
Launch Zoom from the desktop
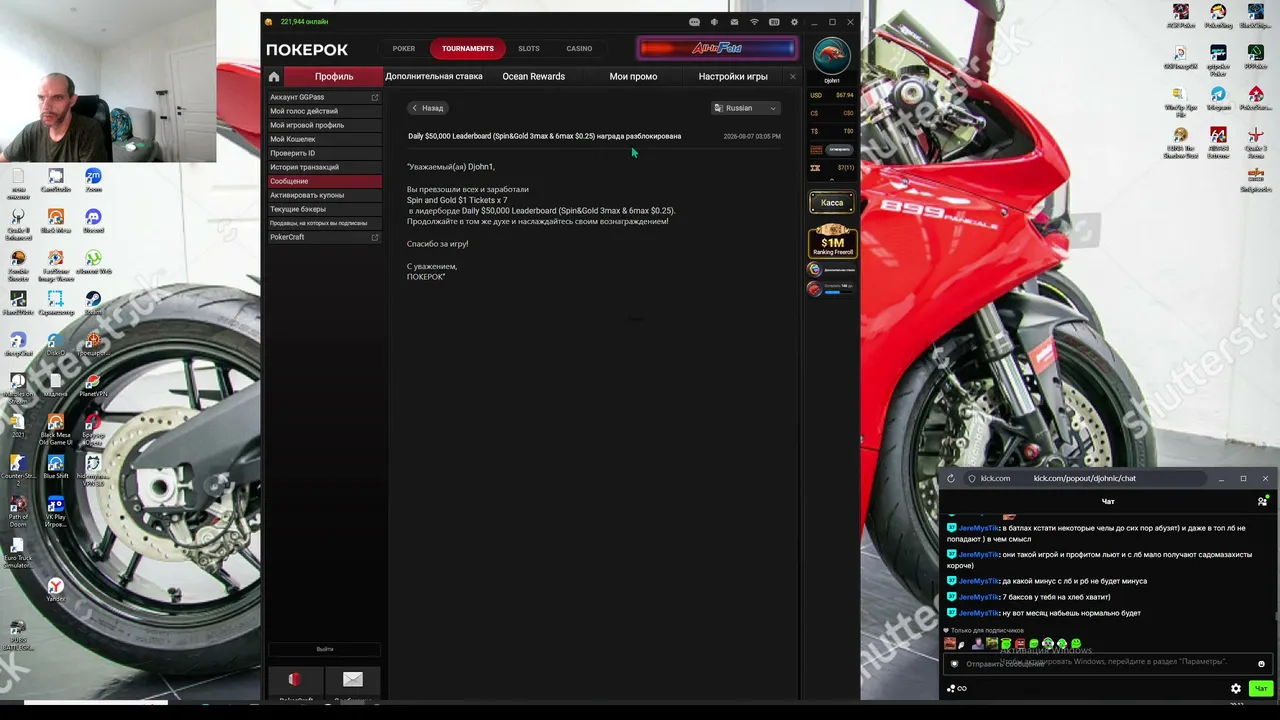point(93,180)
